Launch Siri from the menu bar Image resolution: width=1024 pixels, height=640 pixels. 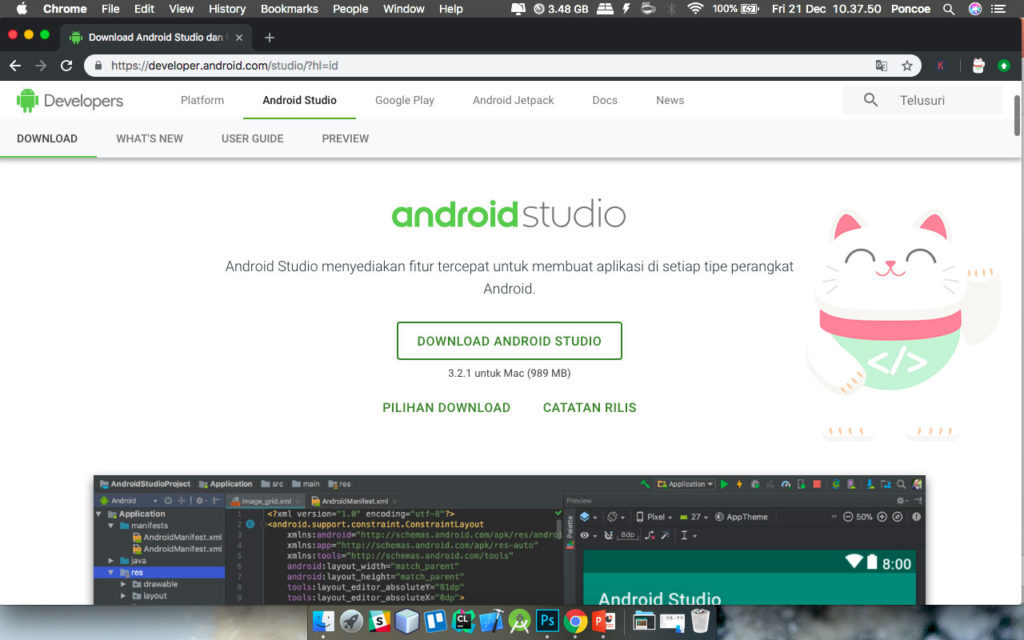pyautogui.click(x=975, y=8)
